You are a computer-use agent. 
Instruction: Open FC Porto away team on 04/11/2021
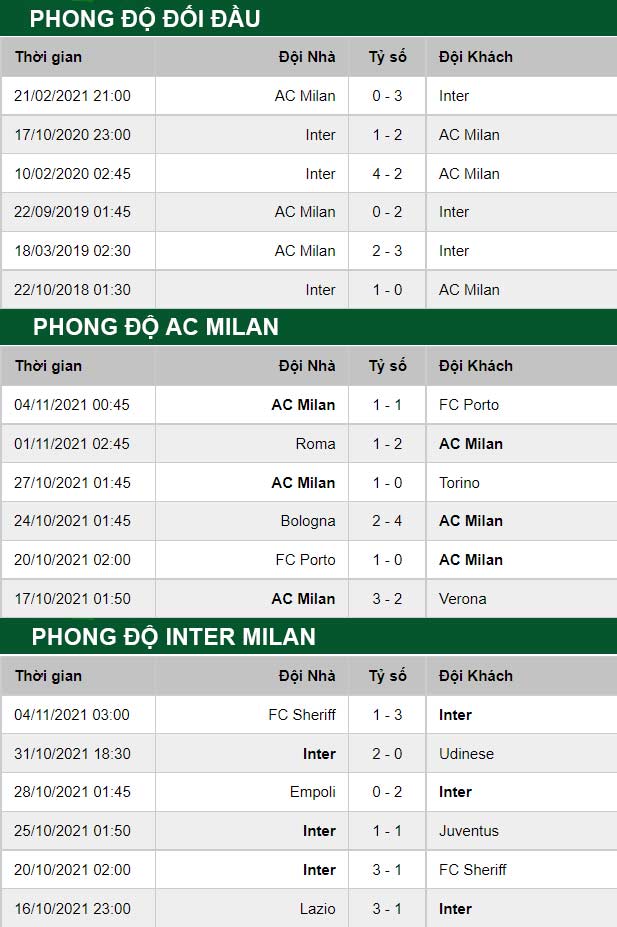coord(468,405)
